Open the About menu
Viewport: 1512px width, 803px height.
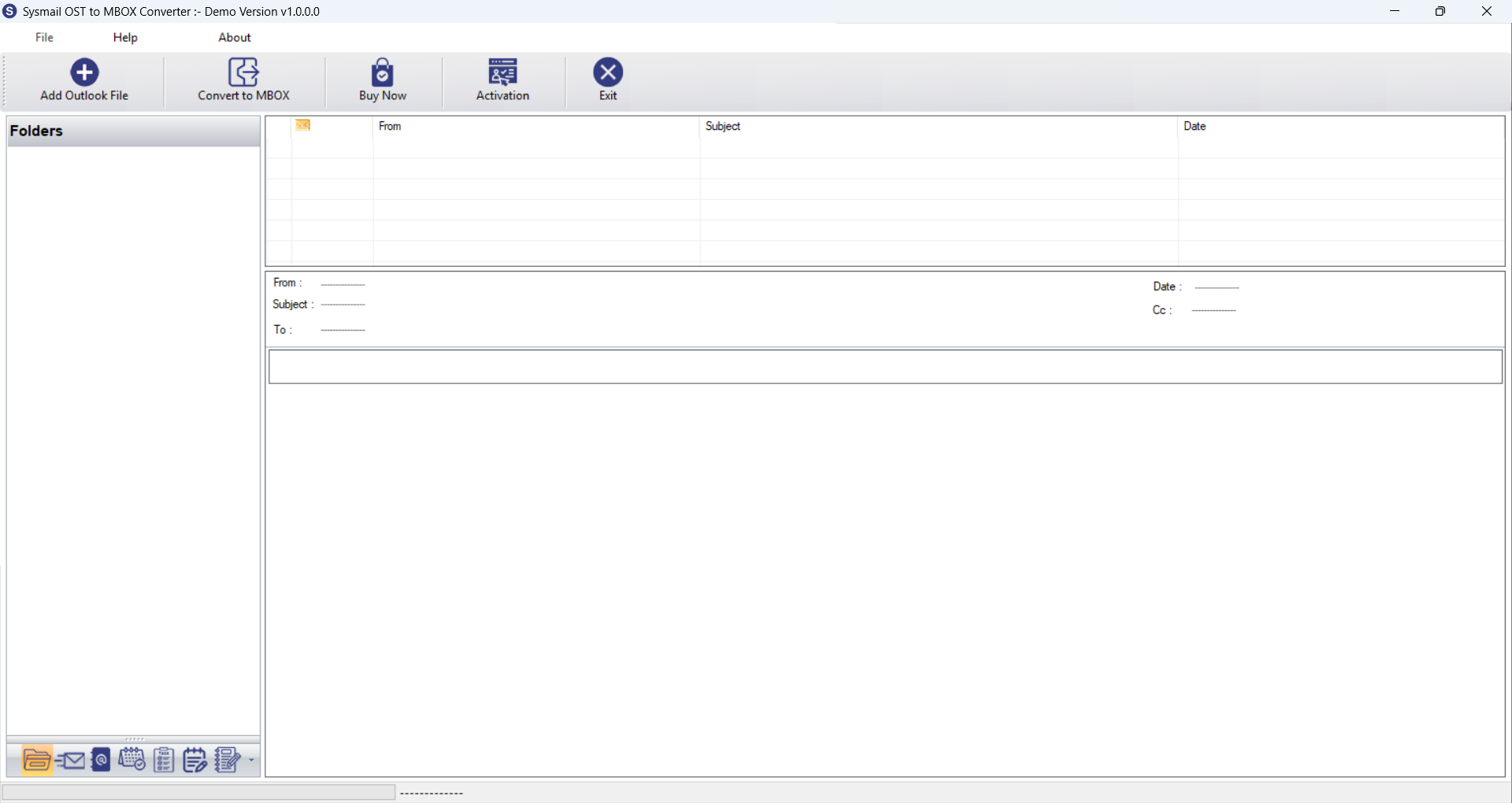coord(235,37)
